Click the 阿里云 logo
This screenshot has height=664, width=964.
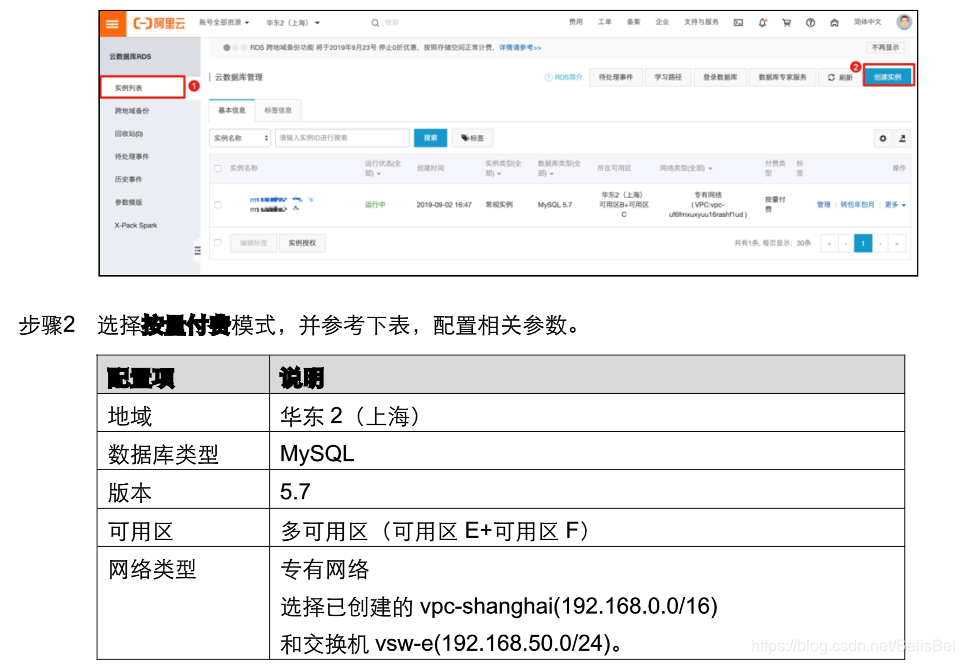point(159,23)
